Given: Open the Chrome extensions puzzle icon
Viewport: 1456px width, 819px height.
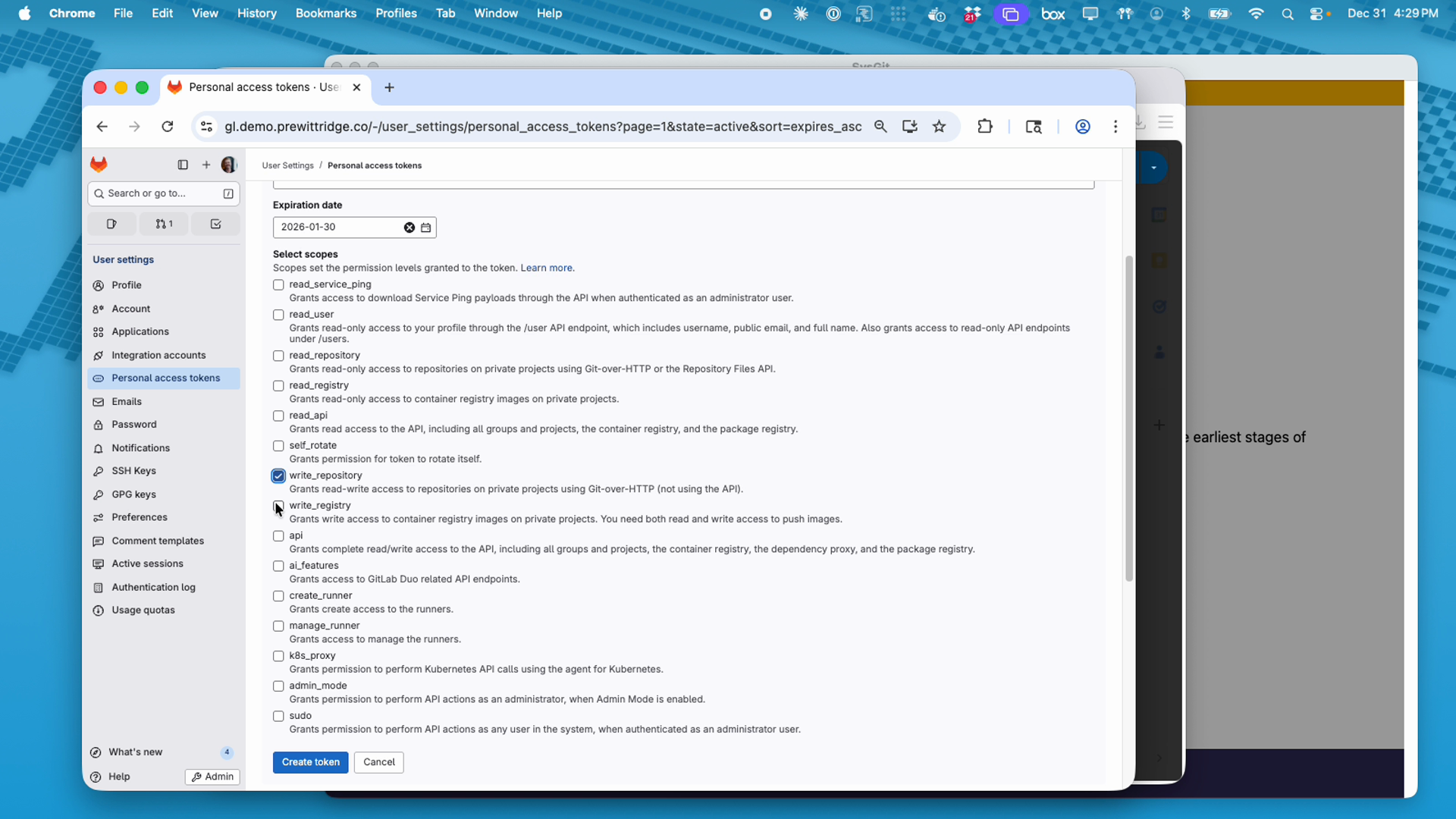Looking at the screenshot, I should 984,127.
